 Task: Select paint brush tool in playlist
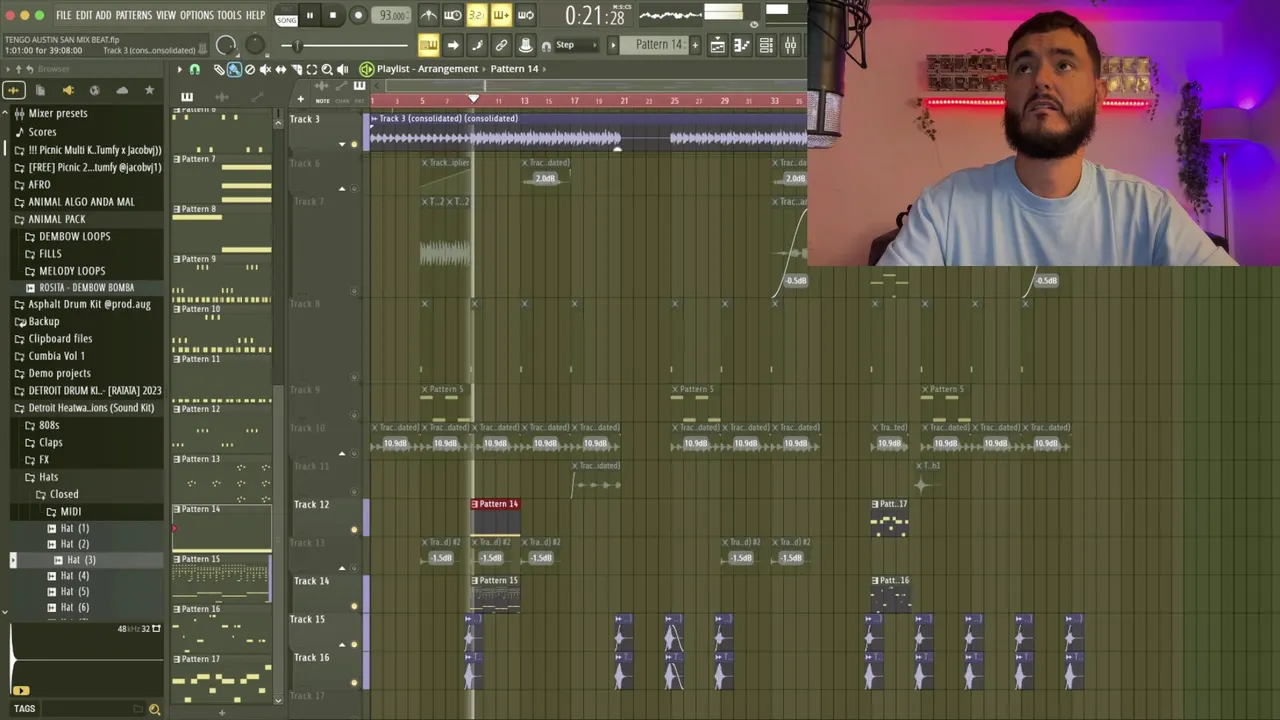[233, 69]
